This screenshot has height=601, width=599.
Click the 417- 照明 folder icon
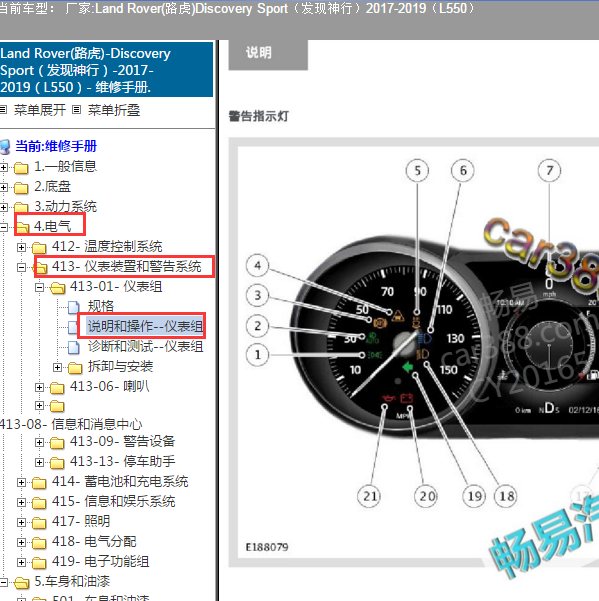pyautogui.click(x=39, y=523)
